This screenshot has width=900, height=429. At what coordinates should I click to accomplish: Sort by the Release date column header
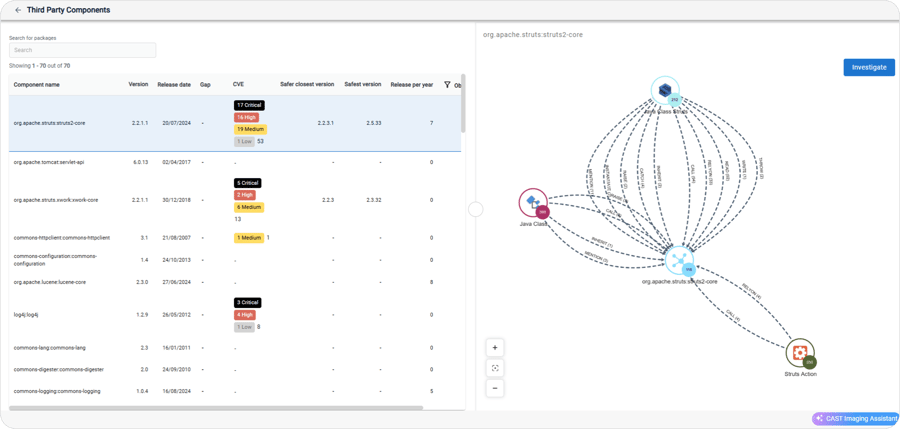[x=174, y=85]
